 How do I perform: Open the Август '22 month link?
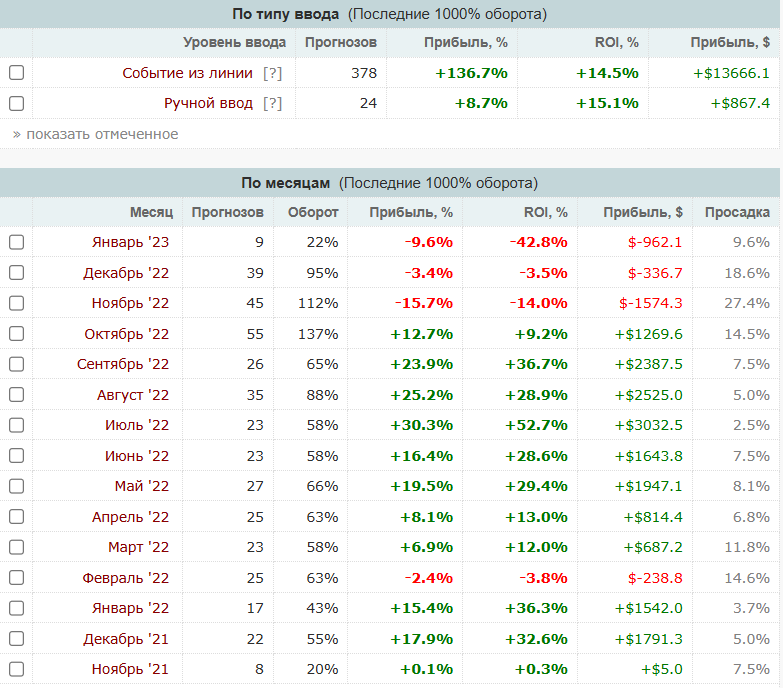tap(133, 395)
